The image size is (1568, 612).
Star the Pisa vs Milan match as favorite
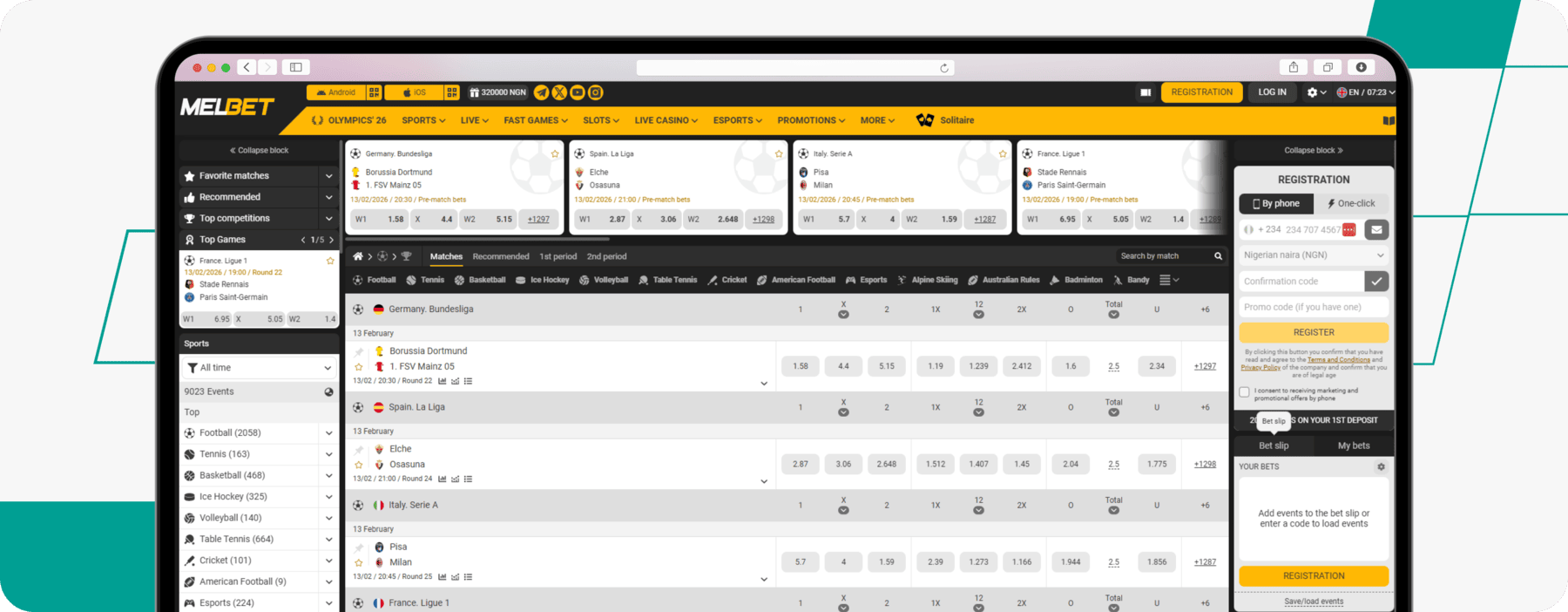(x=359, y=562)
